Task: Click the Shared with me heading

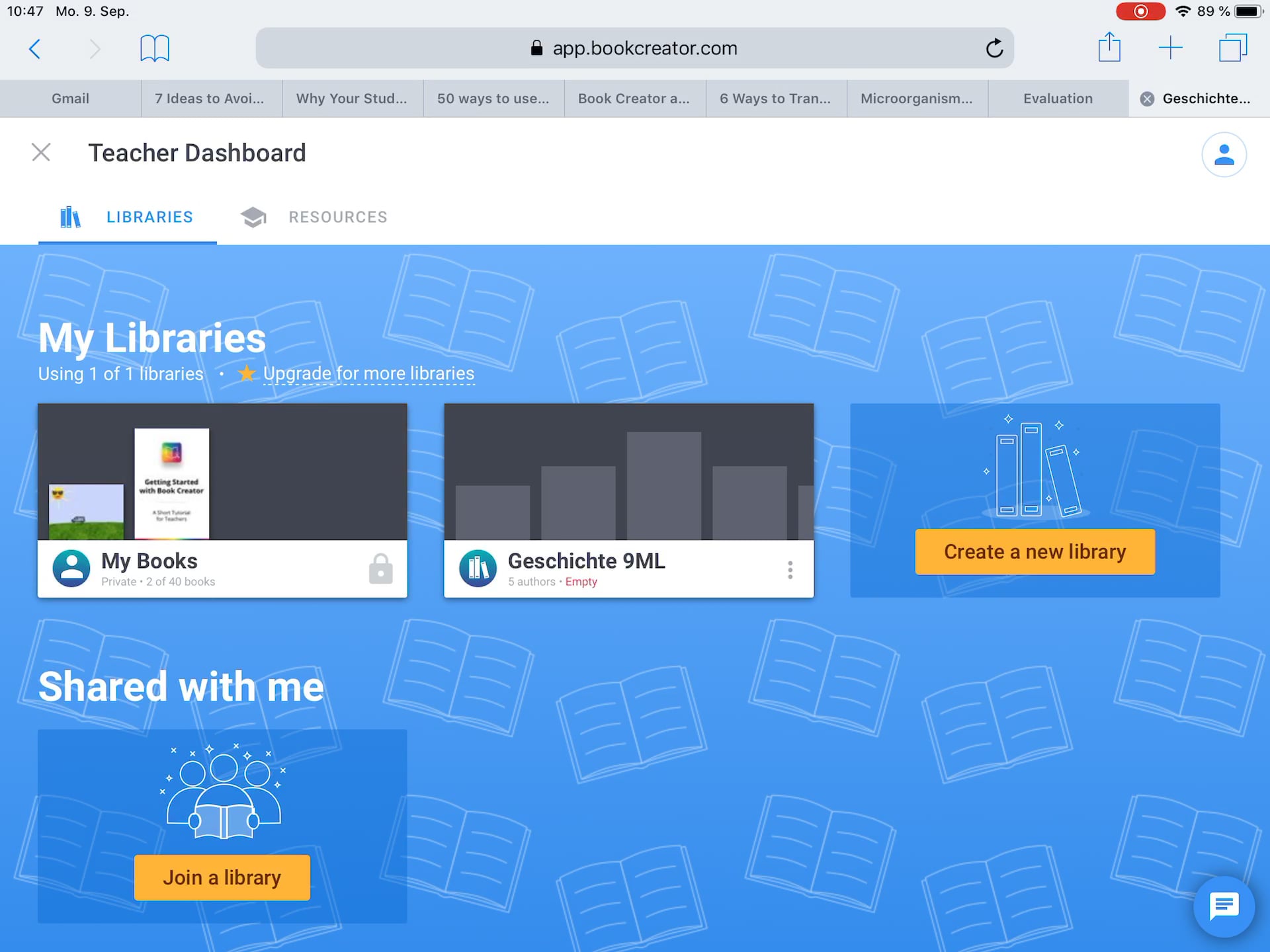Action: click(x=181, y=686)
